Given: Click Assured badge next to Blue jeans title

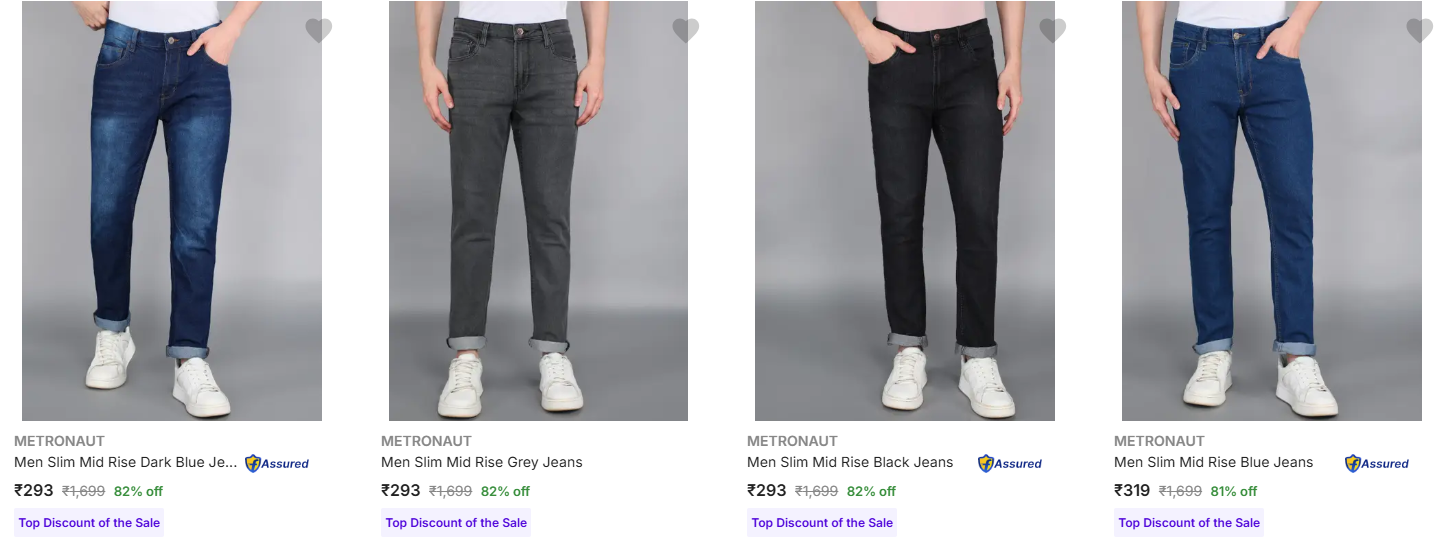Looking at the screenshot, I should pyautogui.click(x=1377, y=463).
